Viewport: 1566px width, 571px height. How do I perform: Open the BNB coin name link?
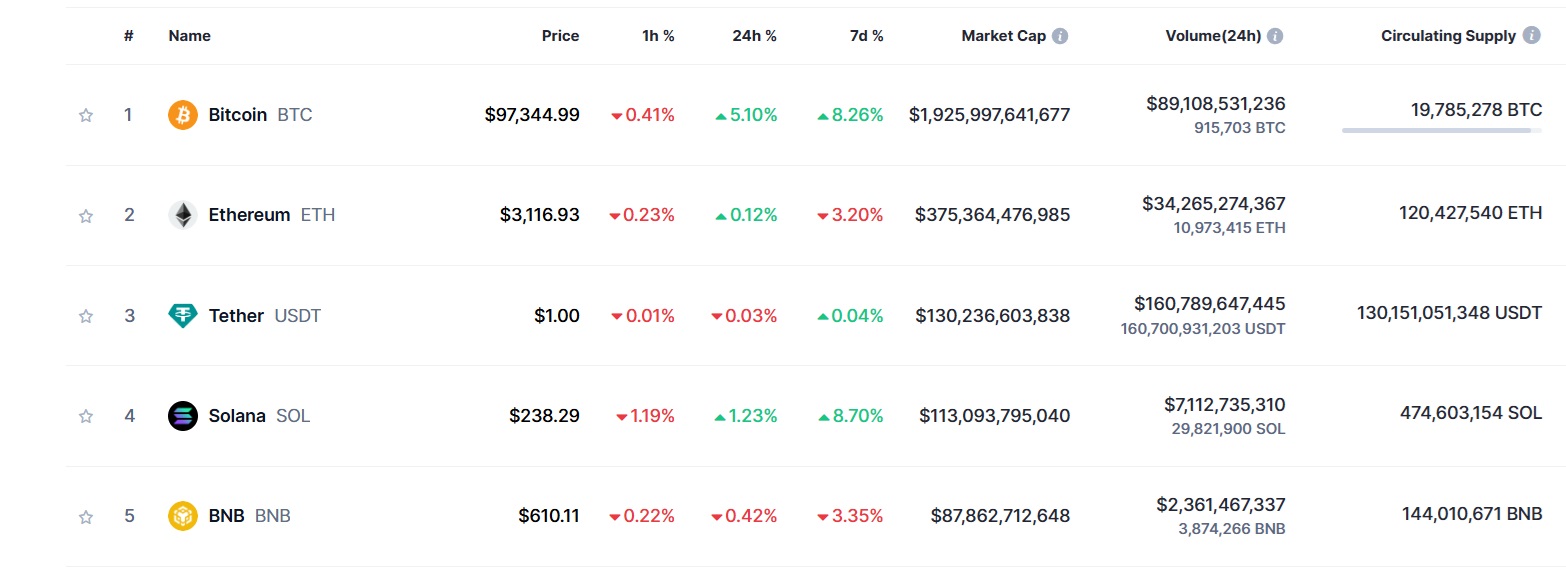click(x=250, y=516)
